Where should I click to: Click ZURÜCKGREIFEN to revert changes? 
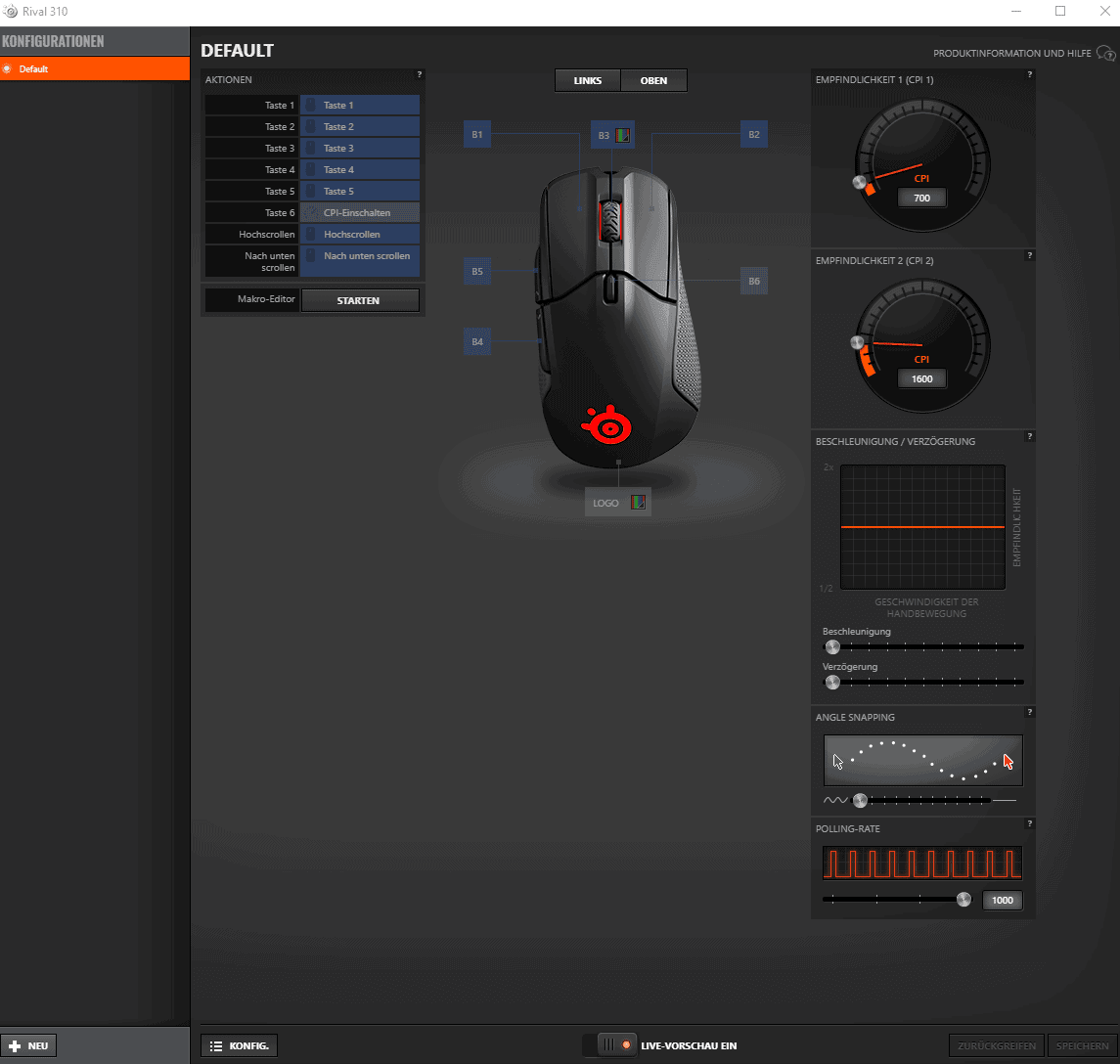point(997,1046)
